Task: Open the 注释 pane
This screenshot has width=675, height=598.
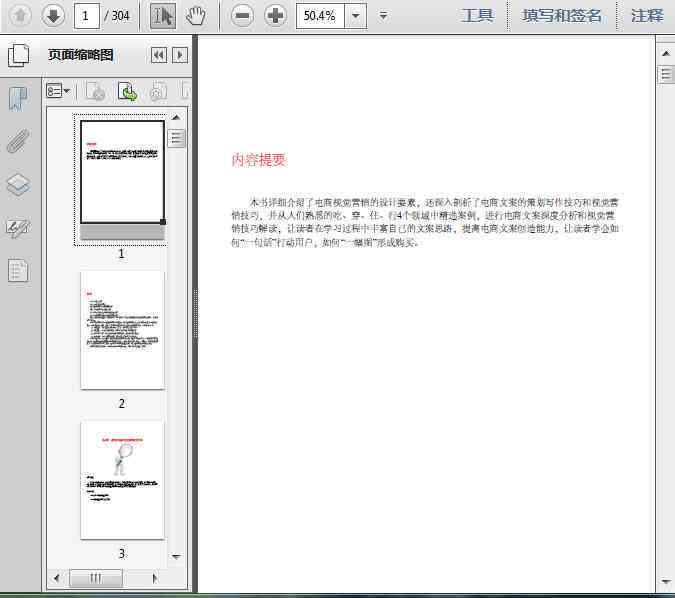Action: 647,16
